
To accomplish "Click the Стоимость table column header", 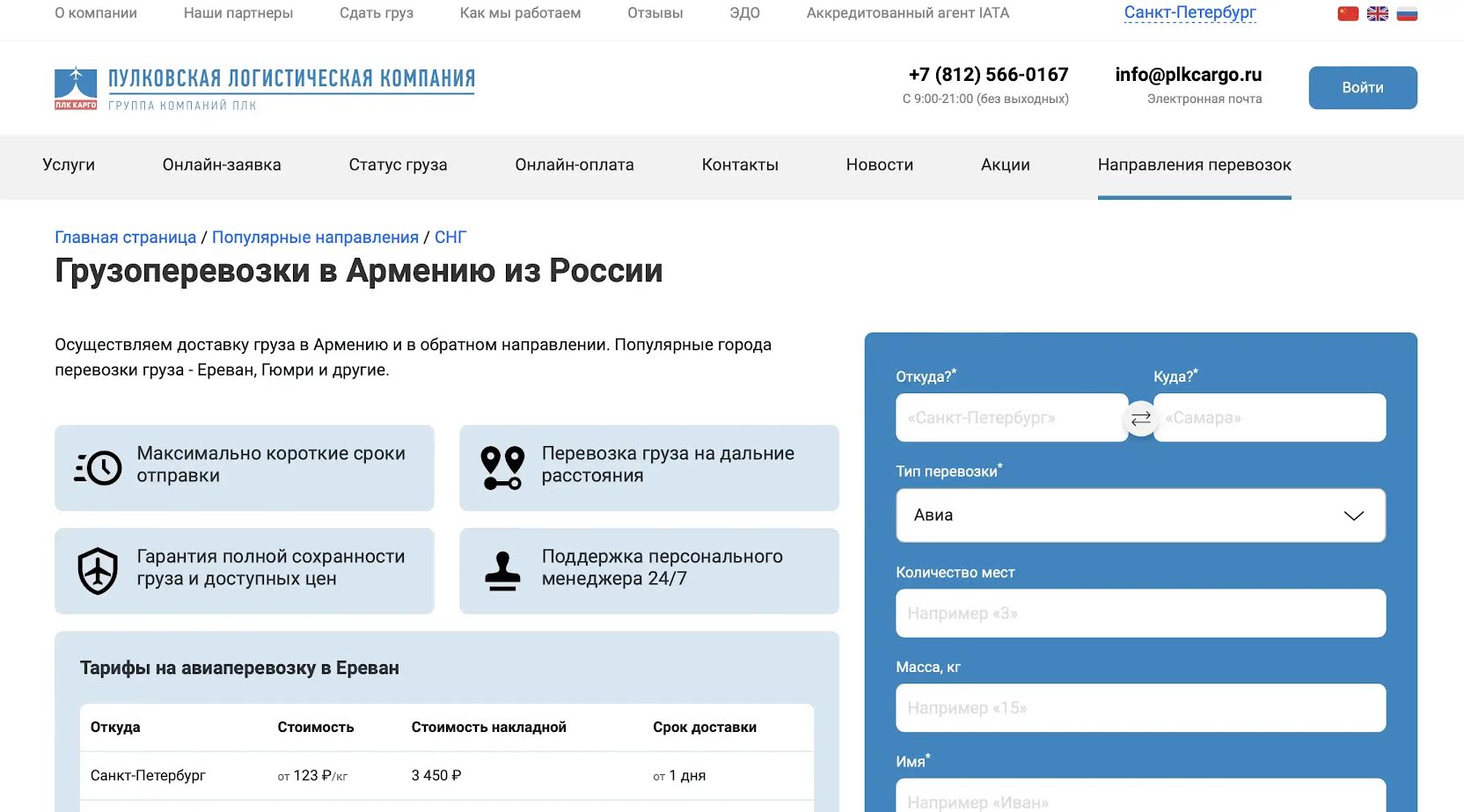I will 316,728.
